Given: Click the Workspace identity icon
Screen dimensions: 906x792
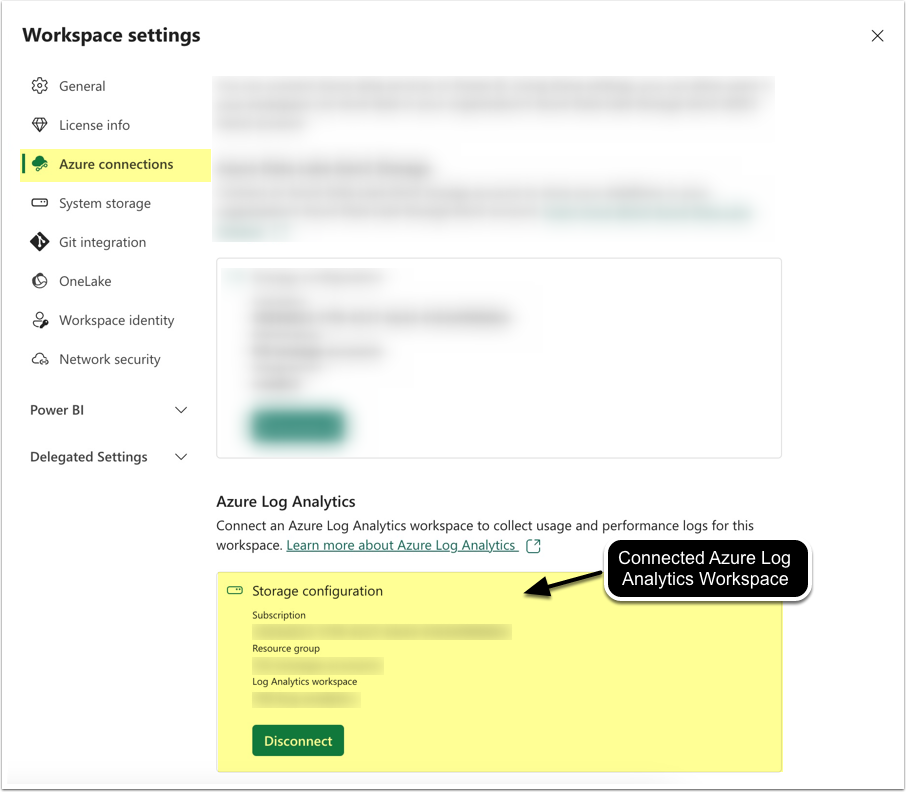Looking at the screenshot, I should coord(39,320).
